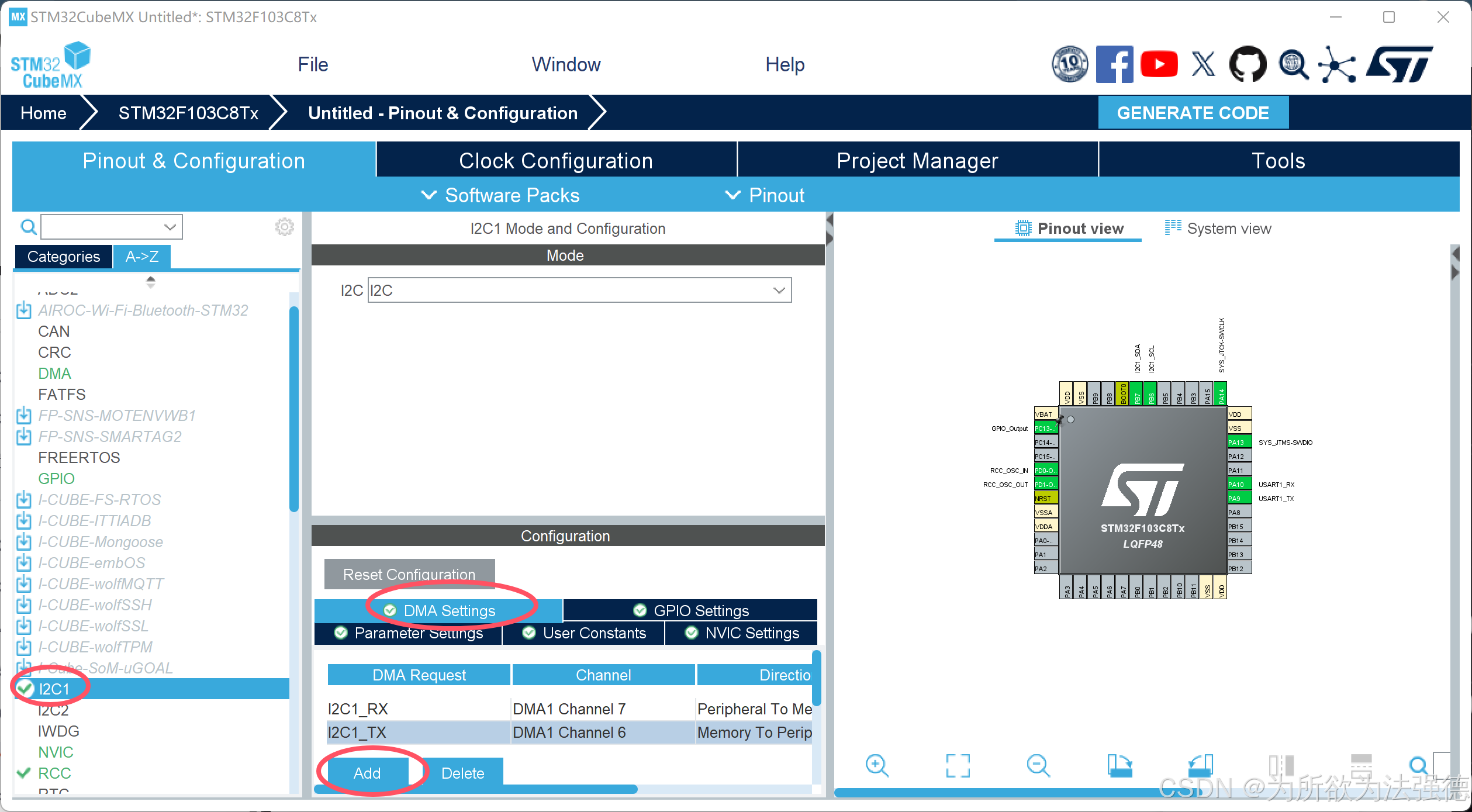
Task: Open the YouTube icon link
Action: [x=1159, y=64]
